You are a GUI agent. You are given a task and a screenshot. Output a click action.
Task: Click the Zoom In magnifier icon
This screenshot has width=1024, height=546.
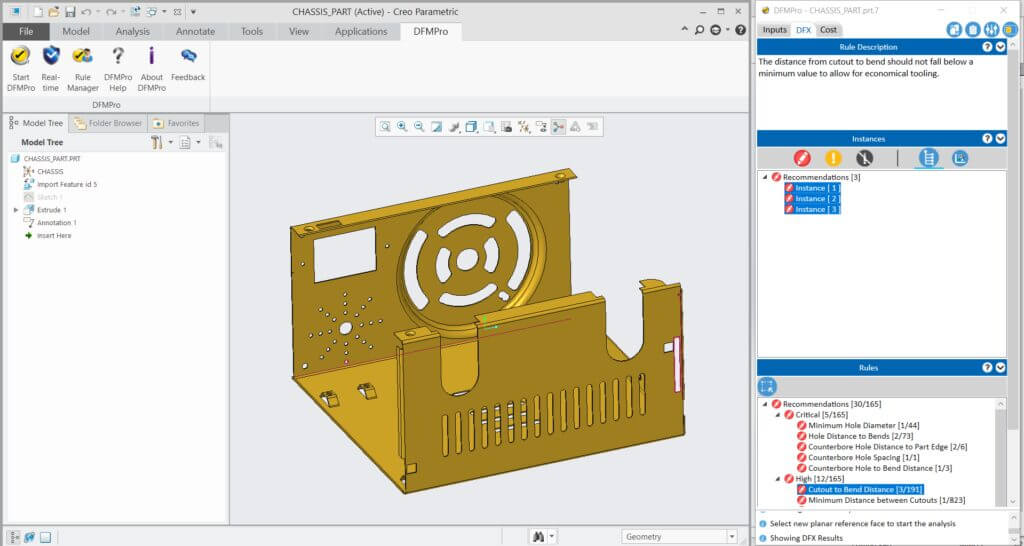tap(402, 127)
